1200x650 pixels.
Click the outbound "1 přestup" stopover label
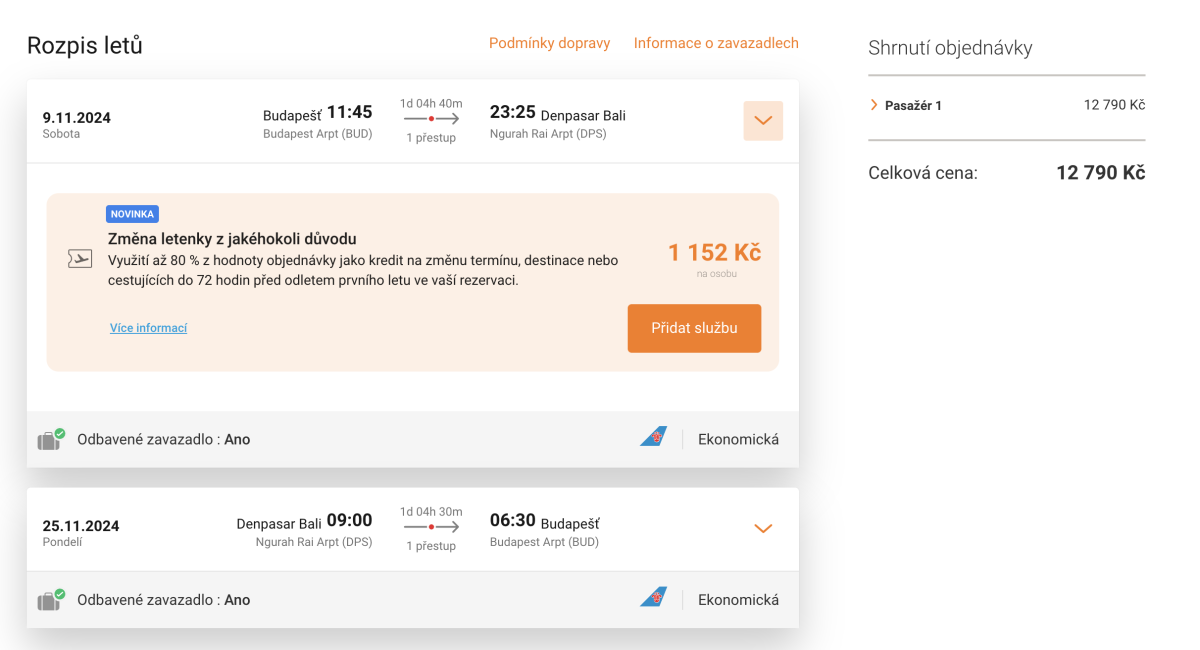431,138
